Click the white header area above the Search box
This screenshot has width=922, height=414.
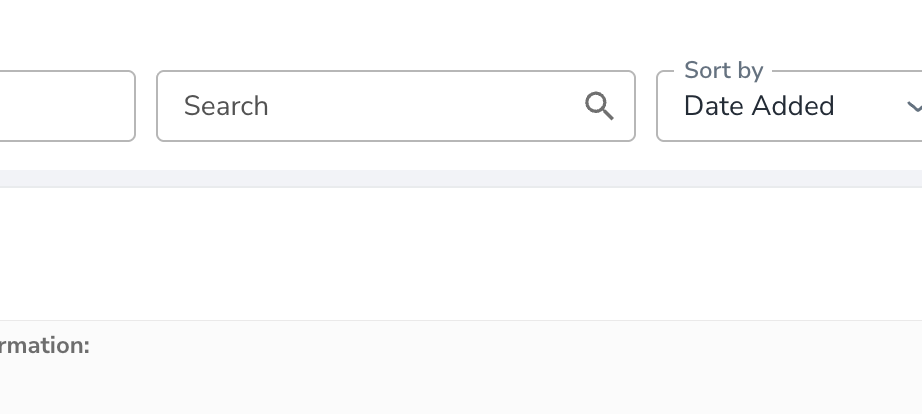click(396, 34)
